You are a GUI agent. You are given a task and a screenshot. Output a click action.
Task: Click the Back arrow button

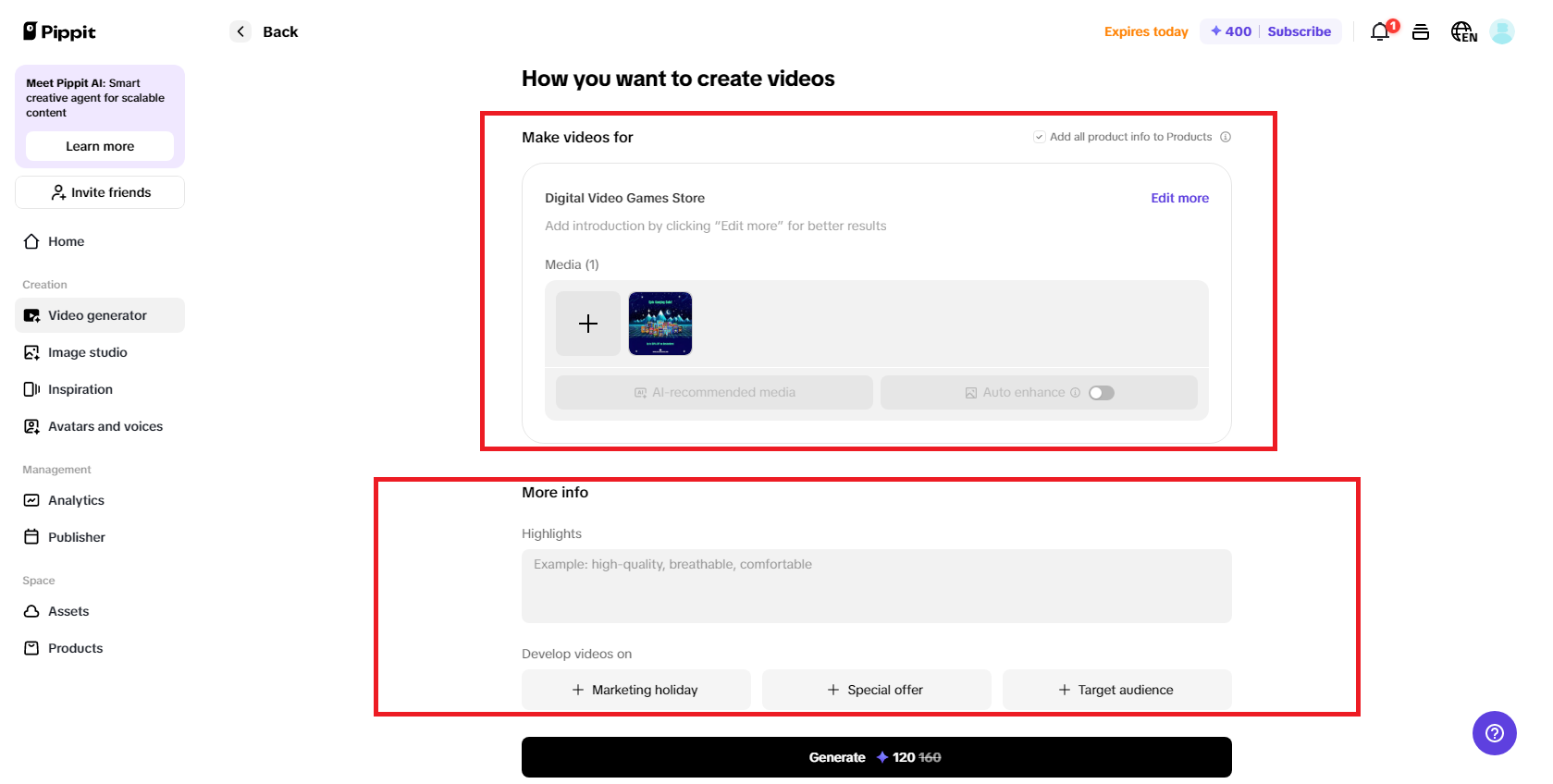(x=240, y=31)
